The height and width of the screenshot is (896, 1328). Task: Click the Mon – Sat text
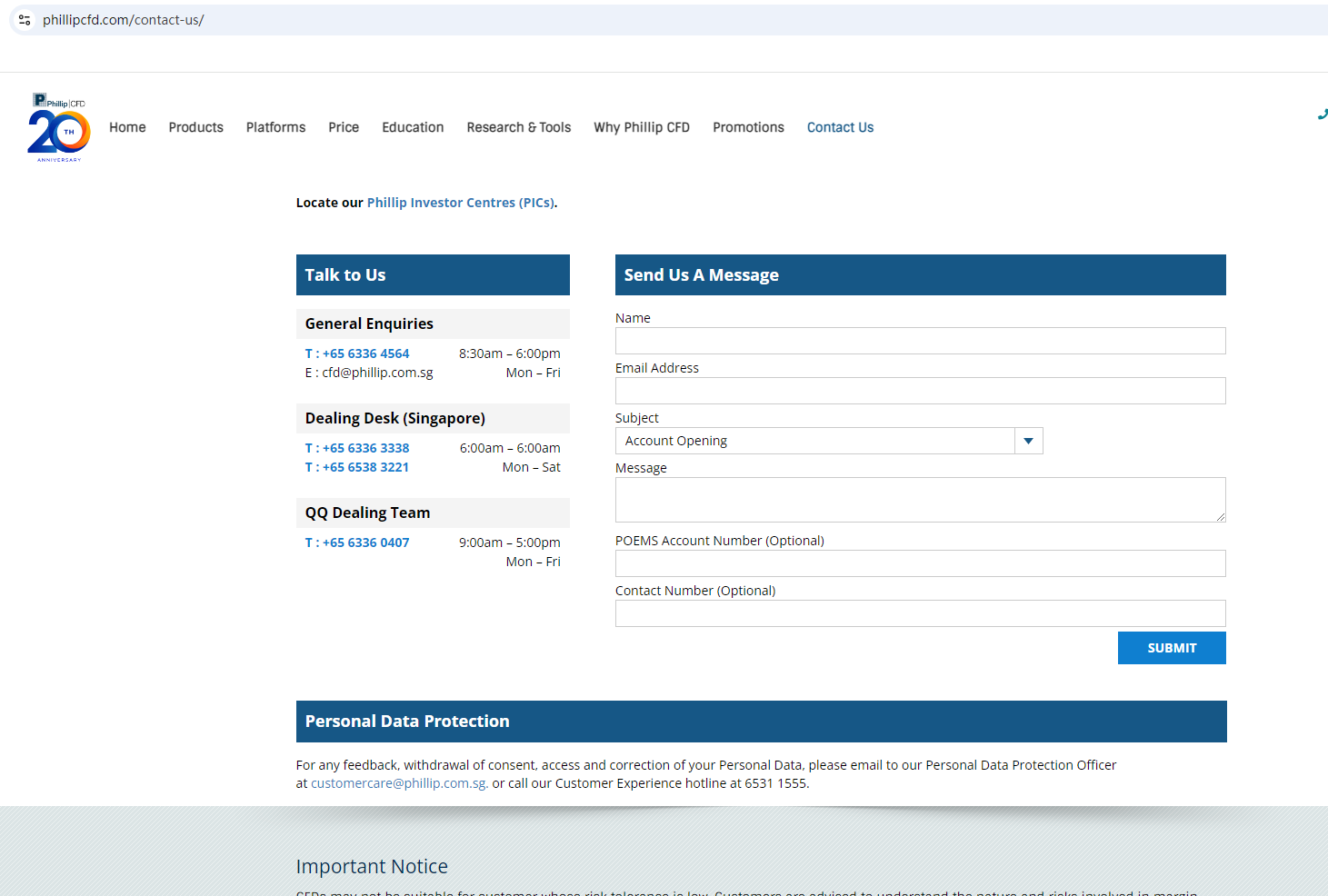tap(532, 467)
